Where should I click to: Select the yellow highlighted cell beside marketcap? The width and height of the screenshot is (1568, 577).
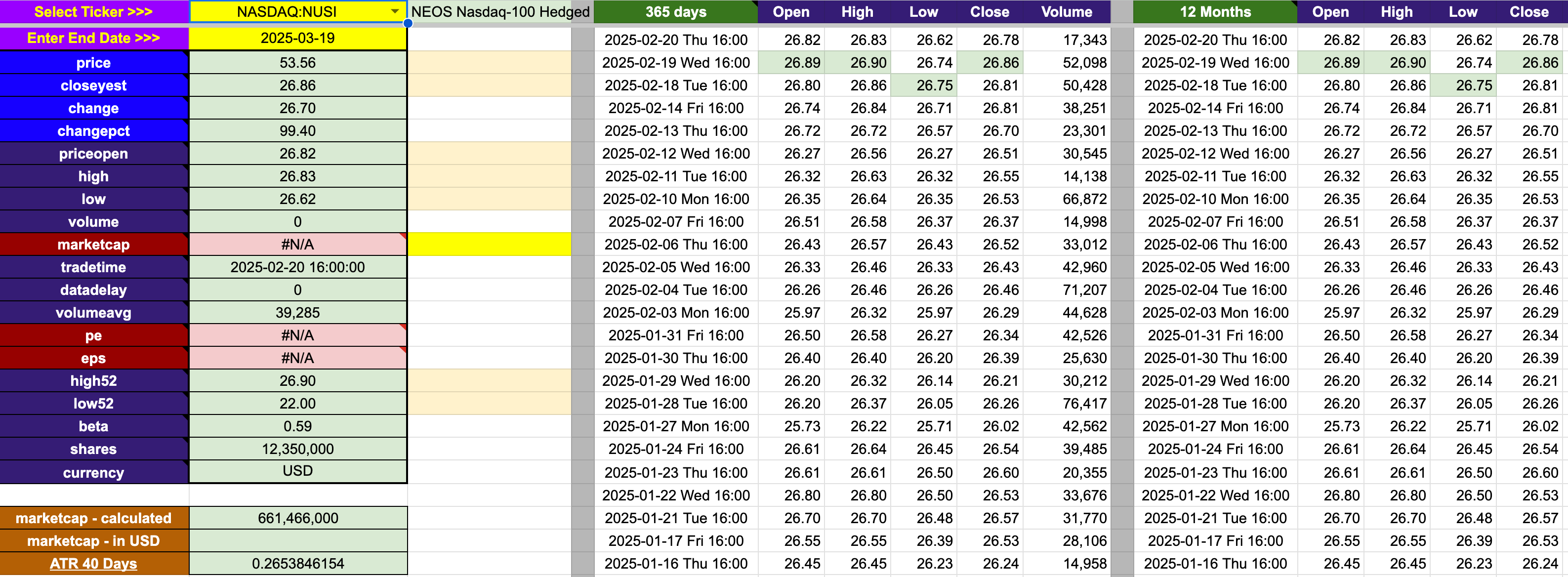tap(489, 245)
